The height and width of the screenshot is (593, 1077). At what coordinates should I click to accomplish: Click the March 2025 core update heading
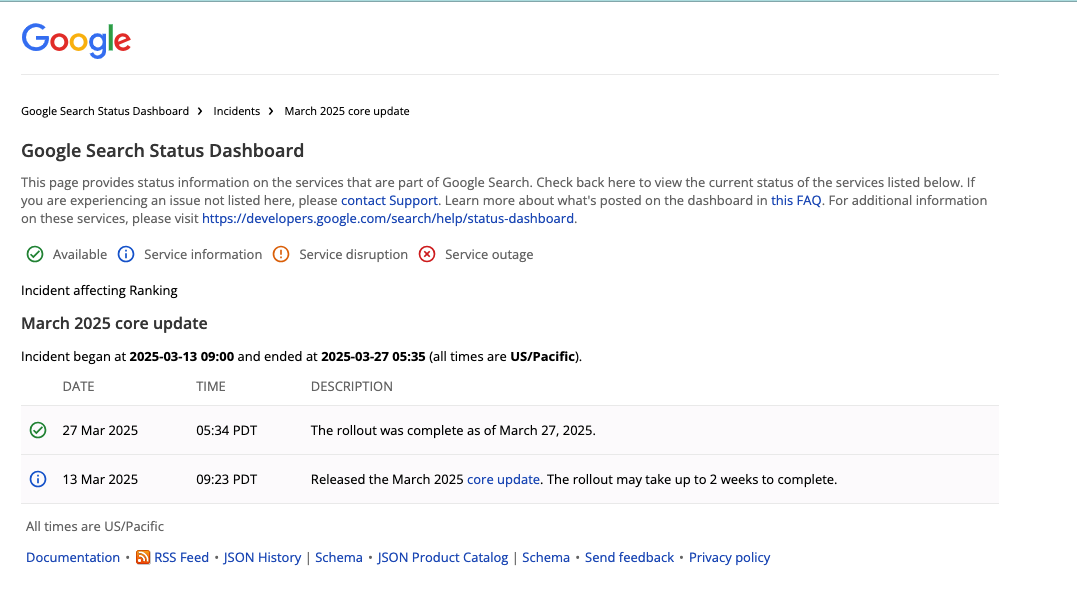pos(115,323)
